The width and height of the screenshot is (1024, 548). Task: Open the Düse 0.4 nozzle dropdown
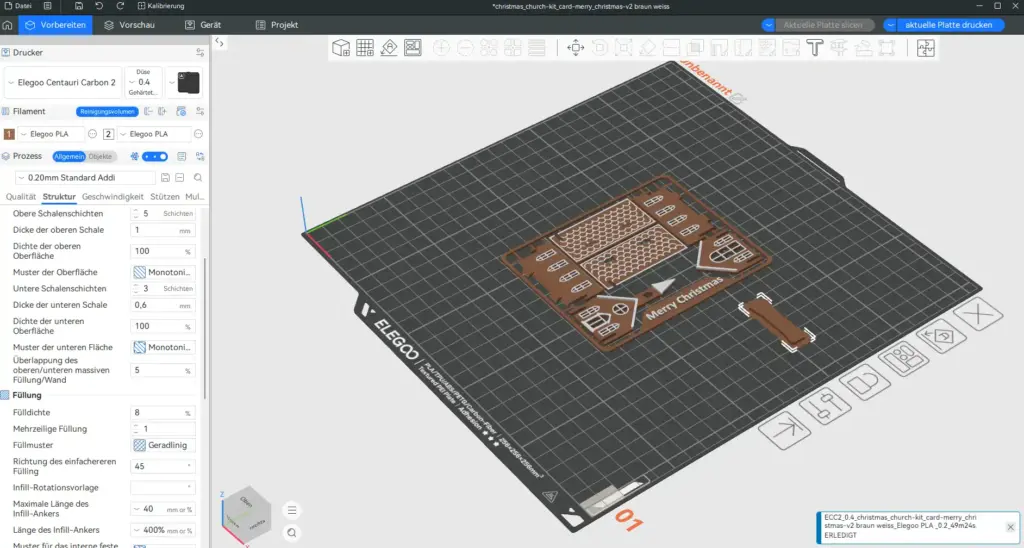coord(143,82)
